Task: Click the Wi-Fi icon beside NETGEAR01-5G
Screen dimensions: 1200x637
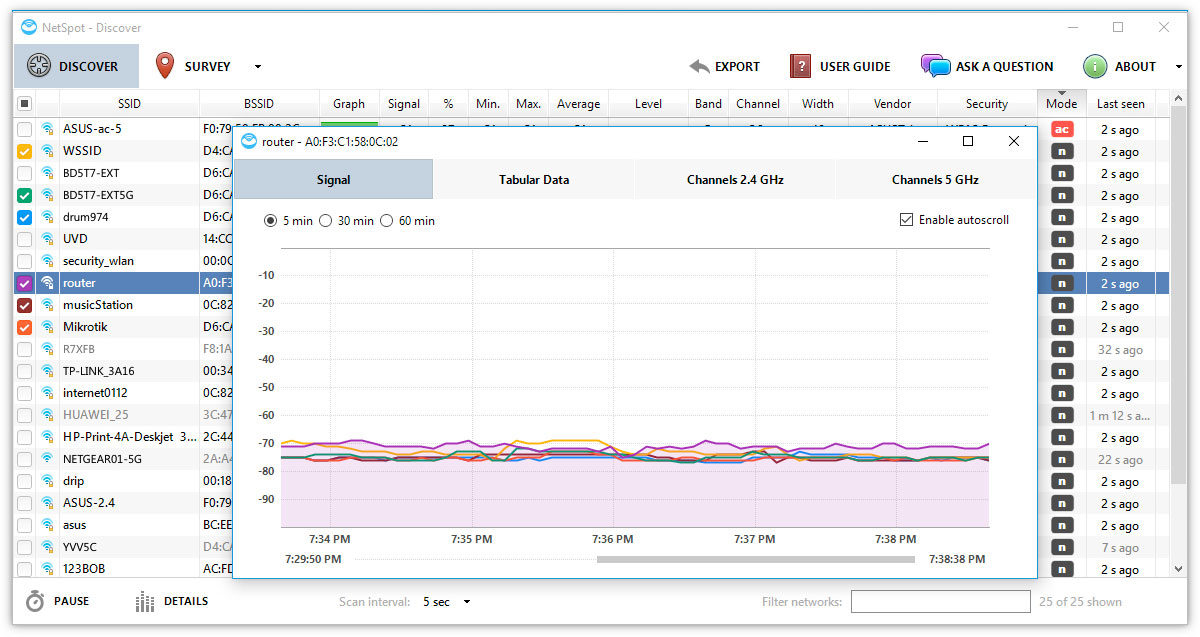Action: pos(47,459)
